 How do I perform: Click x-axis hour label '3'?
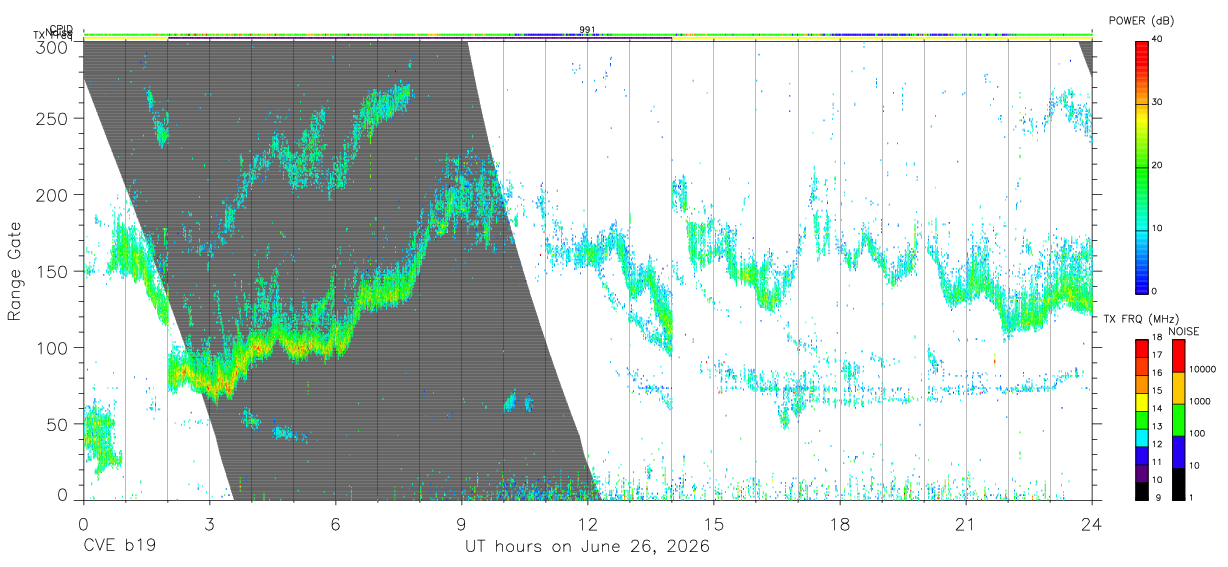(x=209, y=524)
